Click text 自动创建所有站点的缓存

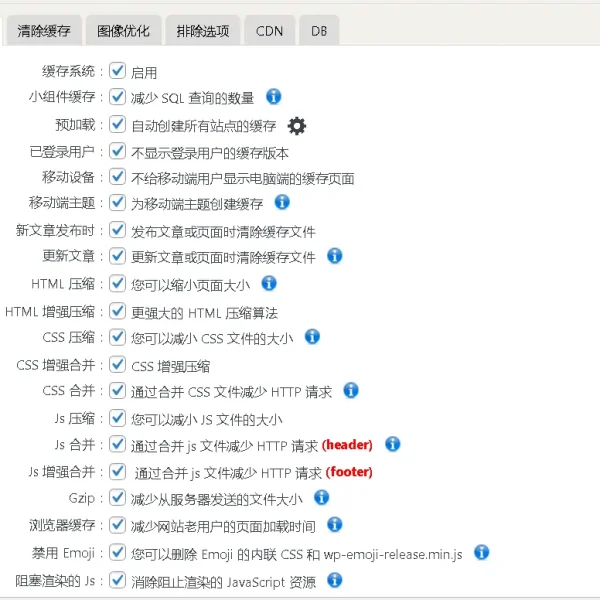pyautogui.click(x=204, y=126)
